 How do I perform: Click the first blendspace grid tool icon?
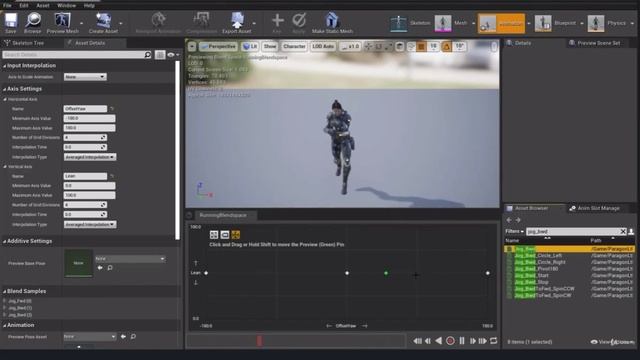[214, 235]
